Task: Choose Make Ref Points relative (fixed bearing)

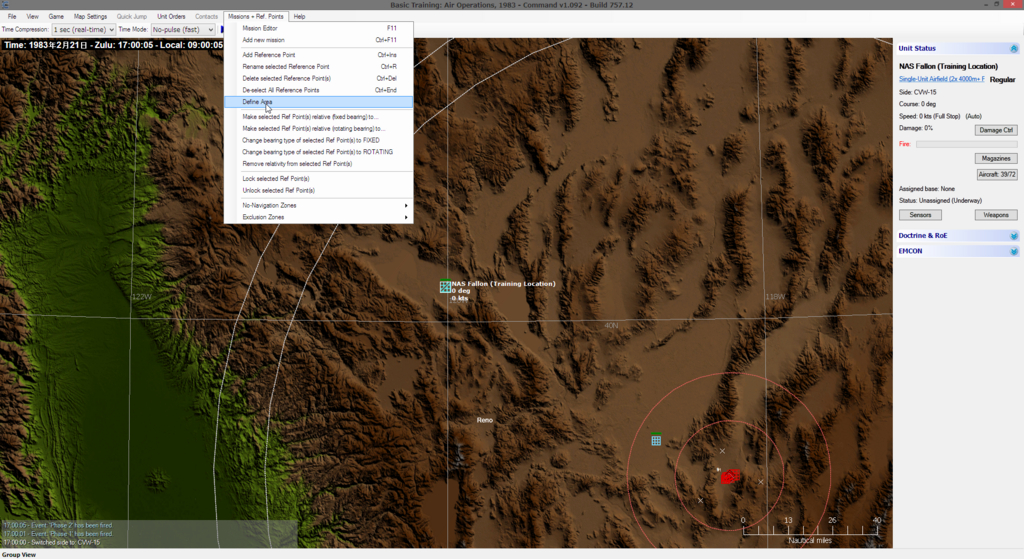Action: pos(319,117)
